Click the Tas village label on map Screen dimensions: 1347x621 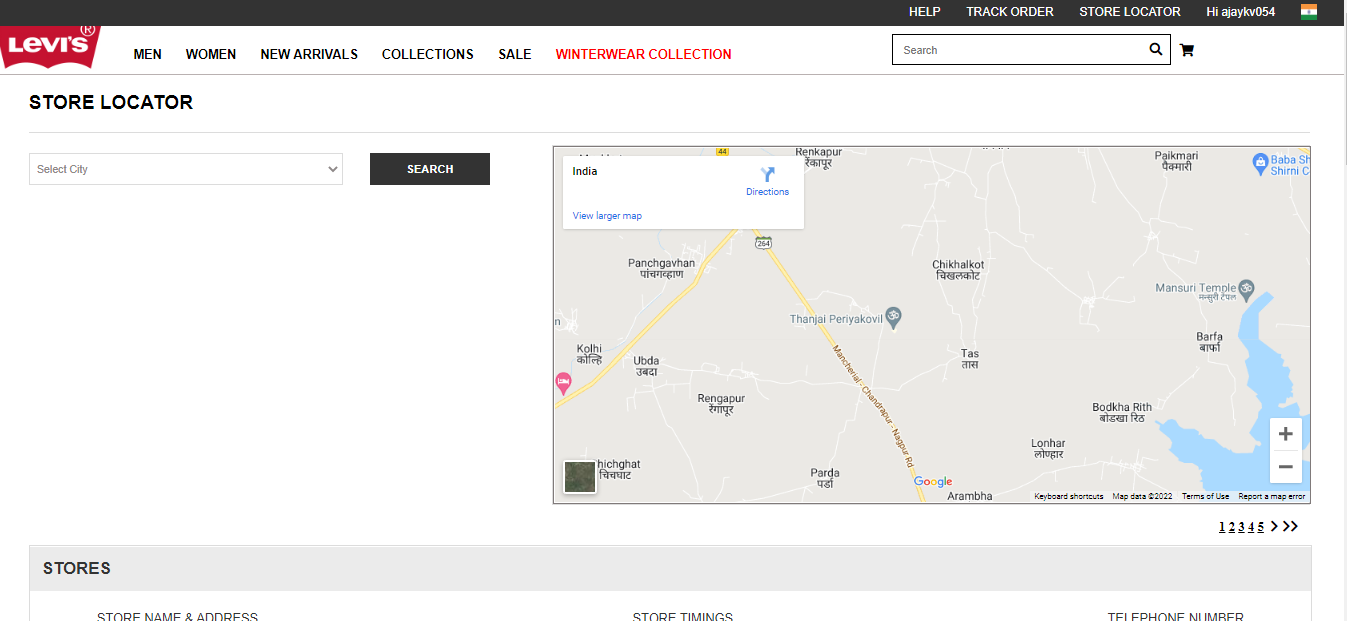click(x=970, y=359)
